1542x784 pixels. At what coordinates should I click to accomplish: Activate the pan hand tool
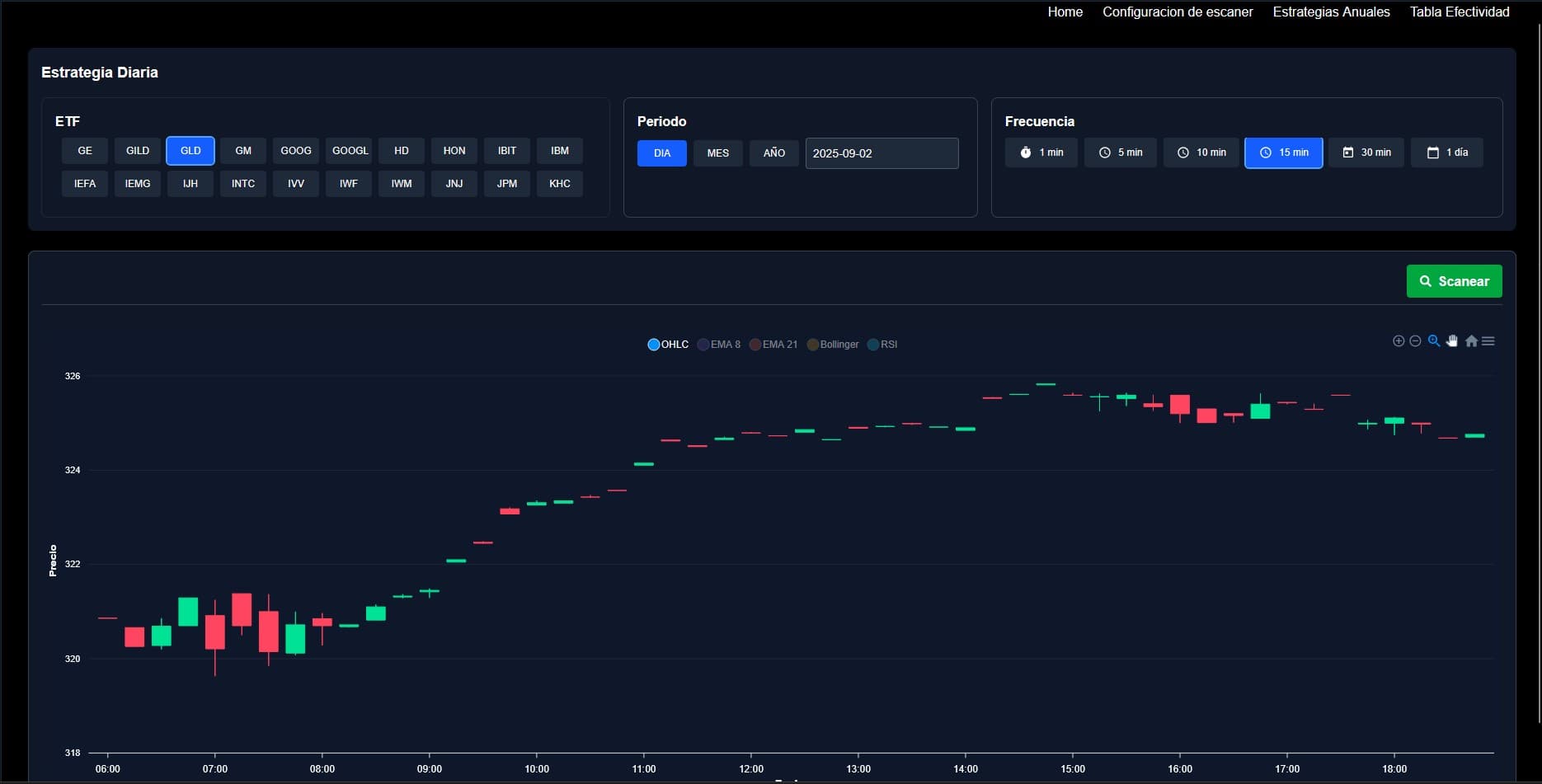point(1452,340)
